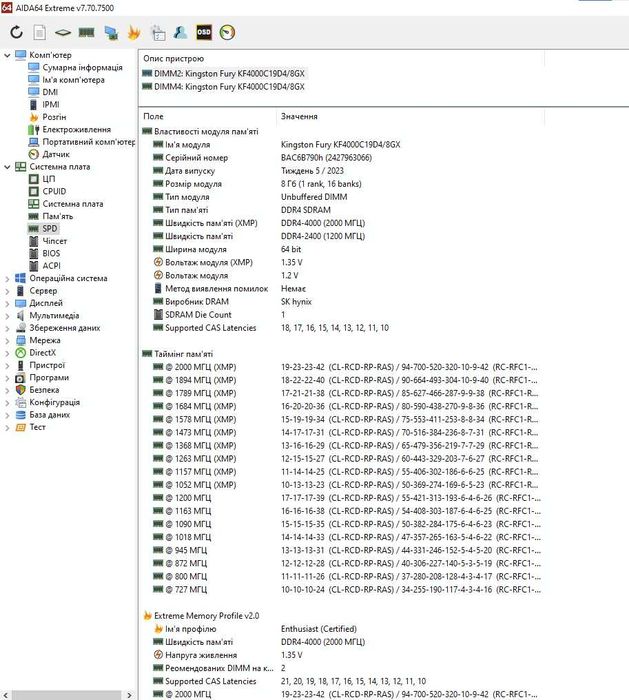Click the Refresh toolbar icon
Viewport: 629px width, 700px height.
[x=17, y=32]
